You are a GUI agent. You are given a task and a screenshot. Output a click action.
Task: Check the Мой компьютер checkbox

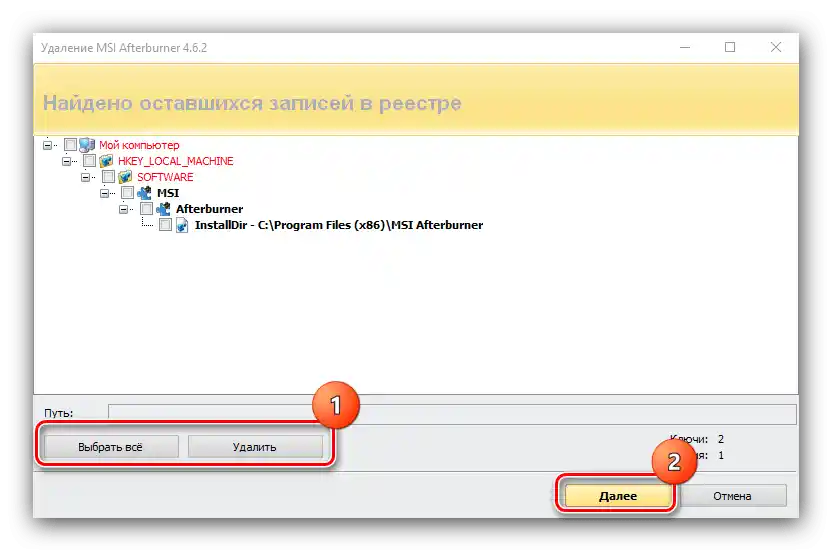tap(70, 145)
